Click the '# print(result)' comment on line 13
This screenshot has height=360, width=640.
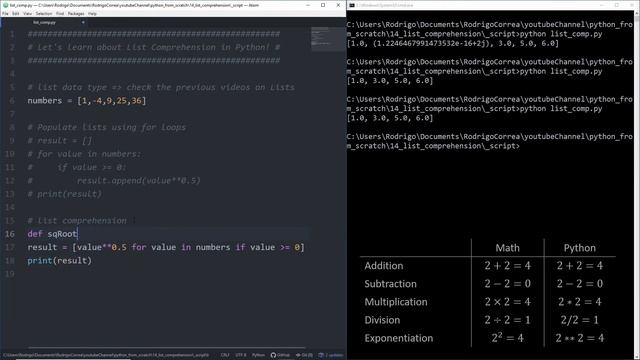click(x=64, y=194)
